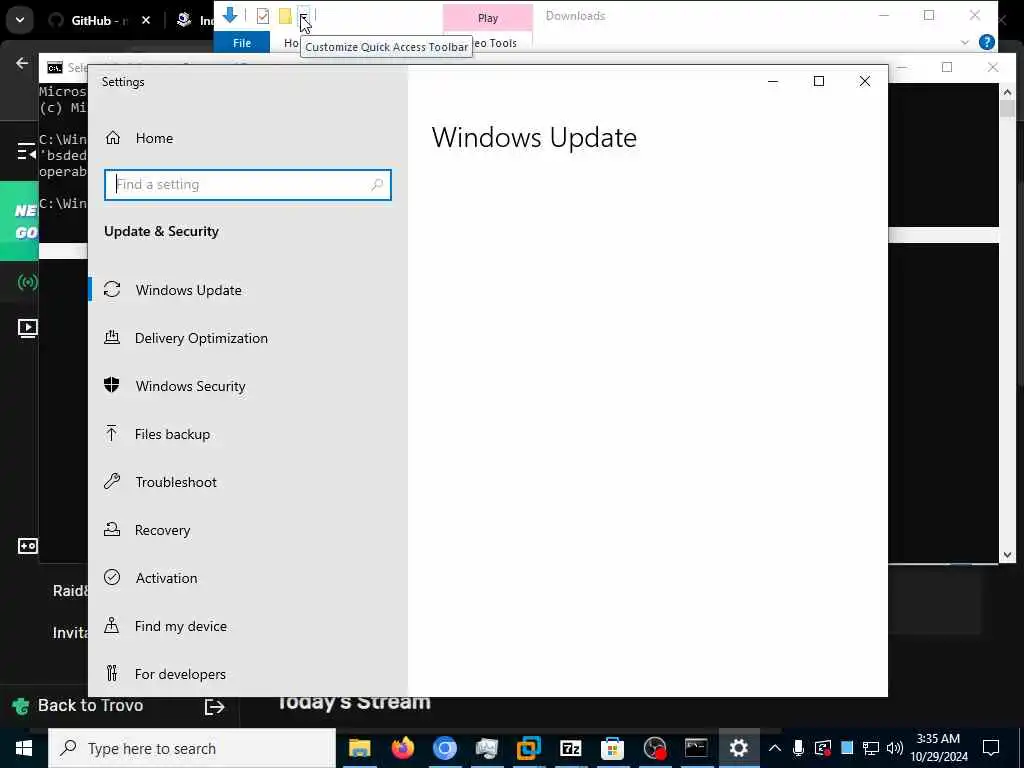This screenshot has height=768, width=1024.
Task: Open File Explorer from taskbar
Action: (360, 748)
